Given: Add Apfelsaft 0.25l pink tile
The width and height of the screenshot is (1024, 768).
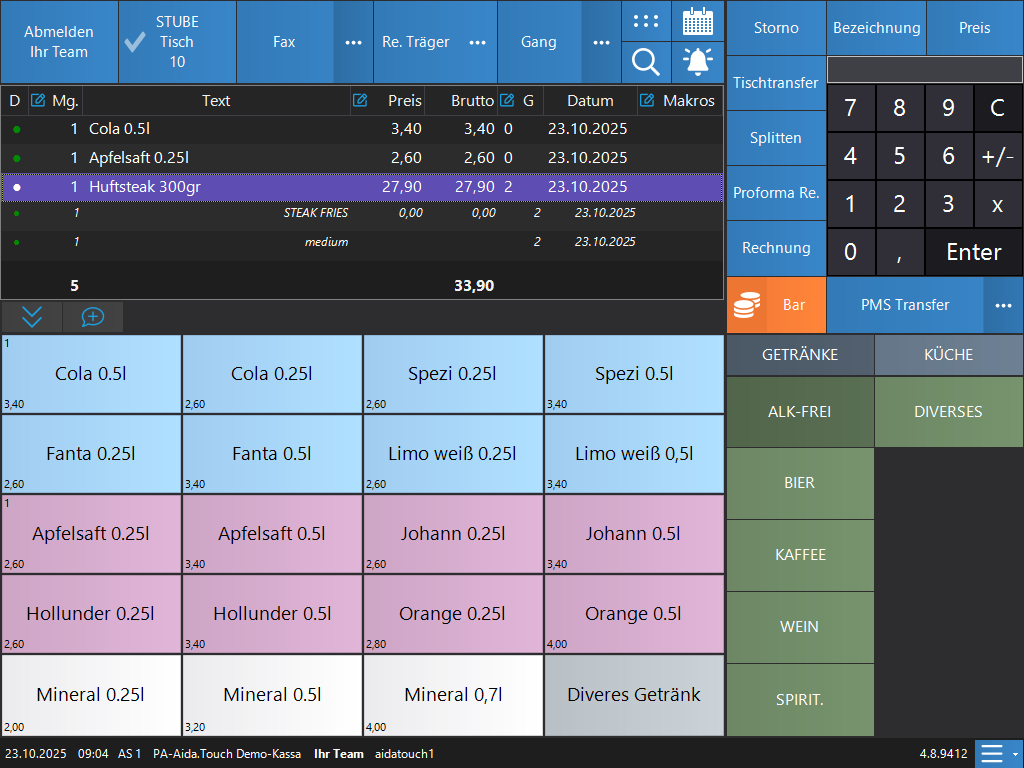Looking at the screenshot, I should coord(91,534).
